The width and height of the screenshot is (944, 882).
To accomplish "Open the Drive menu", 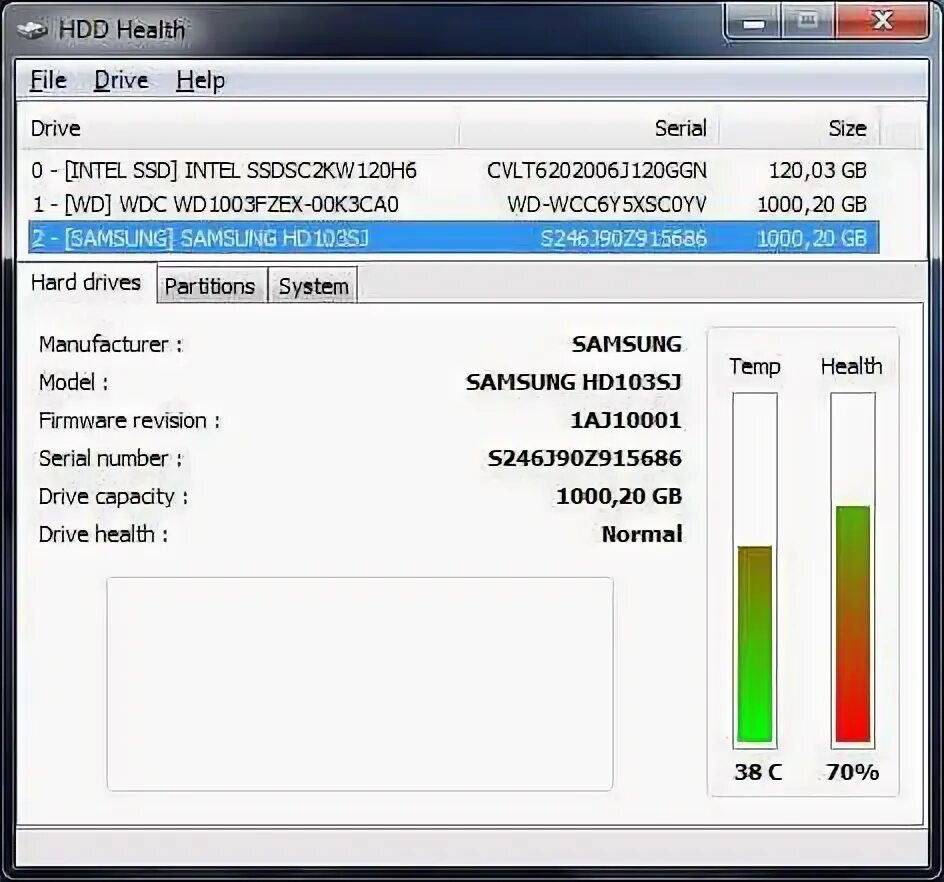I will pyautogui.click(x=121, y=80).
